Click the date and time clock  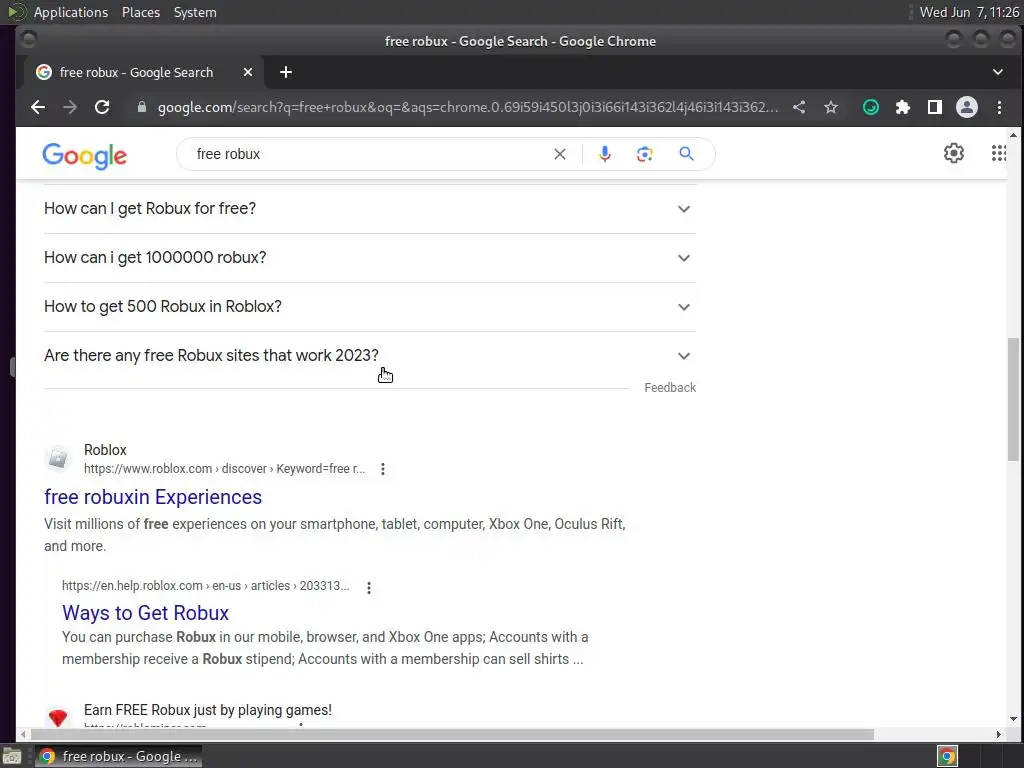(968, 12)
